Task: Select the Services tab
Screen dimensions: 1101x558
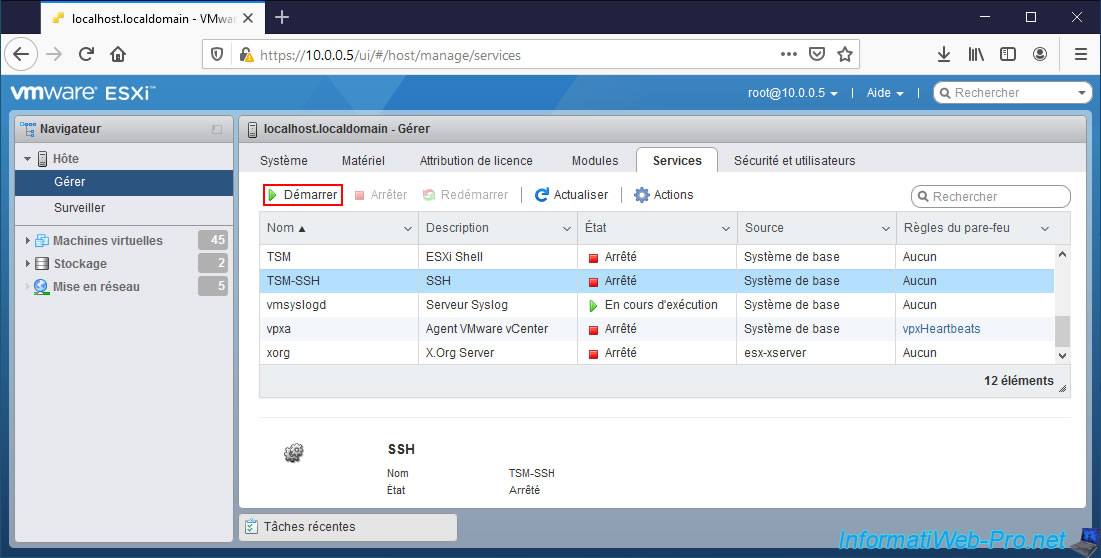Action: [677, 161]
